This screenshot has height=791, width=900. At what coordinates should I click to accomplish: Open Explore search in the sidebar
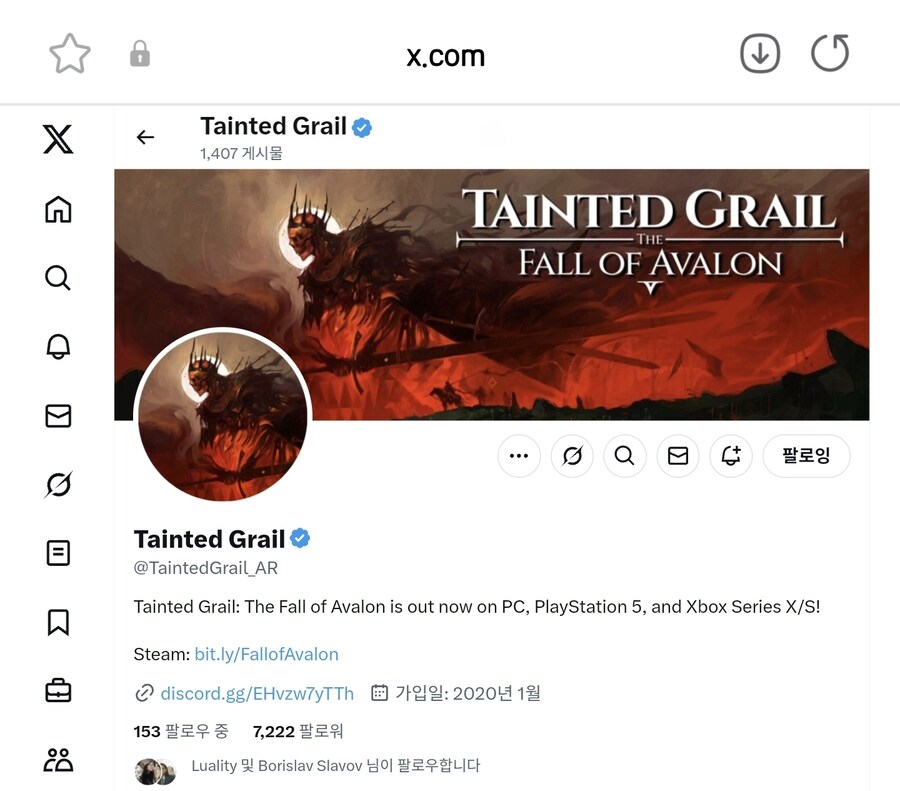58,278
